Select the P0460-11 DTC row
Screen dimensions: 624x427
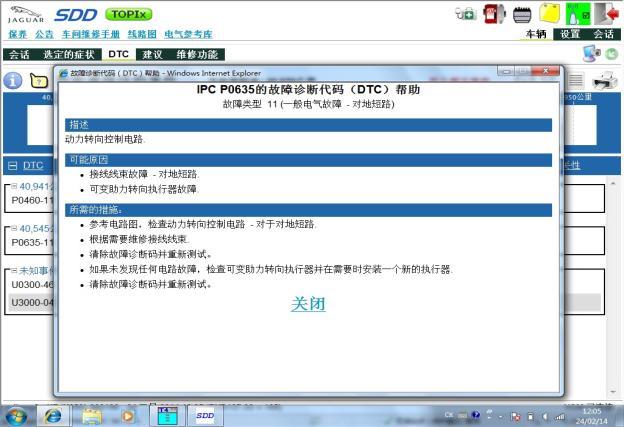click(32, 200)
